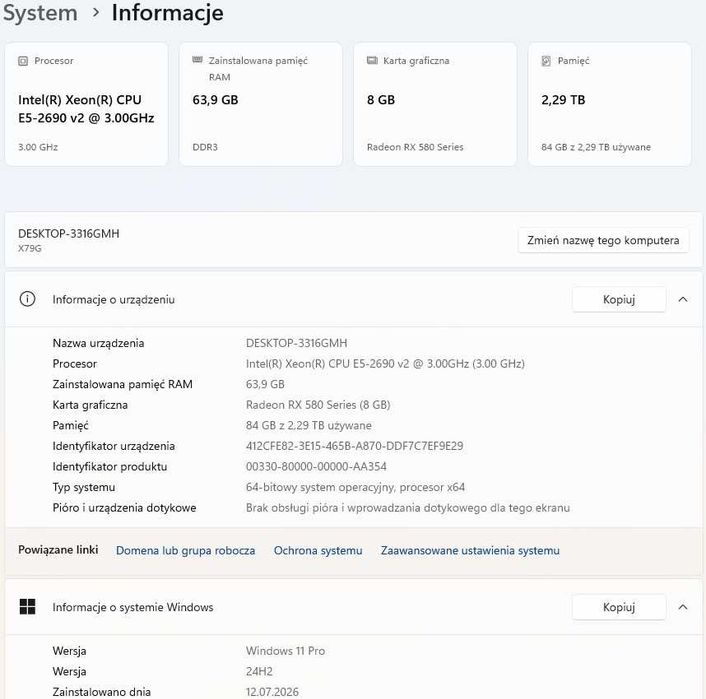Select device ID 412CFE82-3E15-465B-A870-DDF7C7EF9E29
Image resolution: width=706 pixels, height=699 pixels.
(354, 446)
